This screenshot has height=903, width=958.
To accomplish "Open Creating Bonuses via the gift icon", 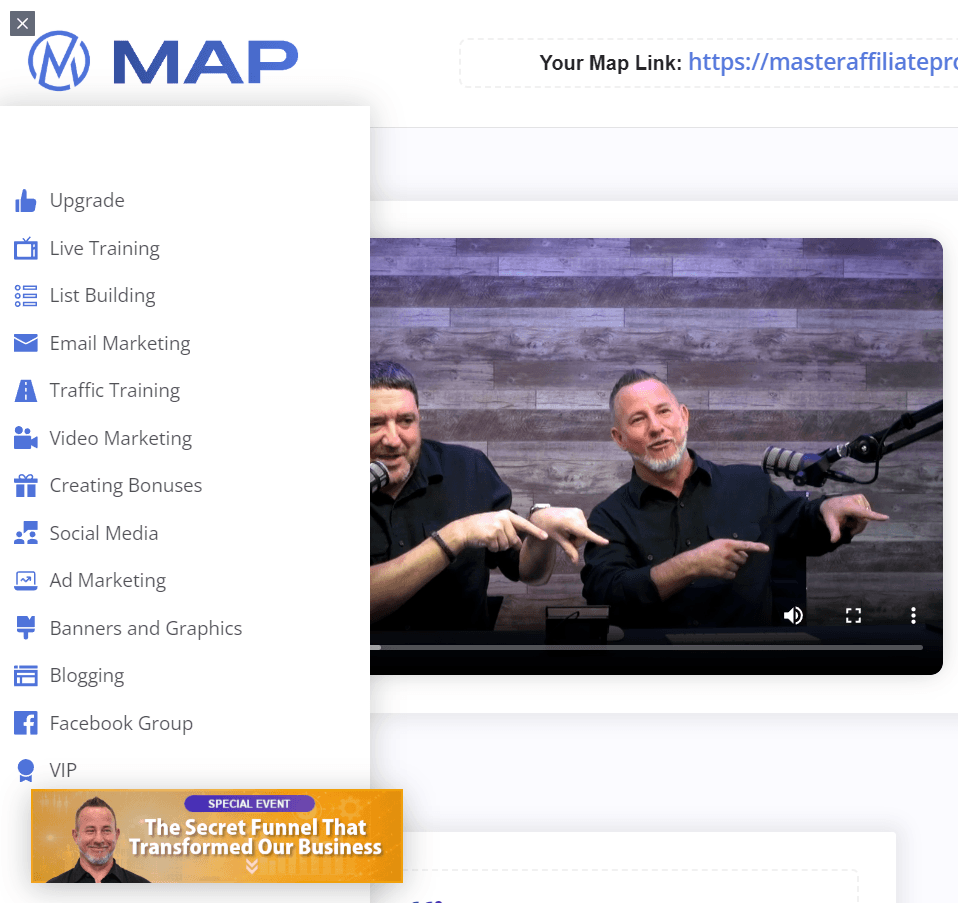I will click(25, 485).
